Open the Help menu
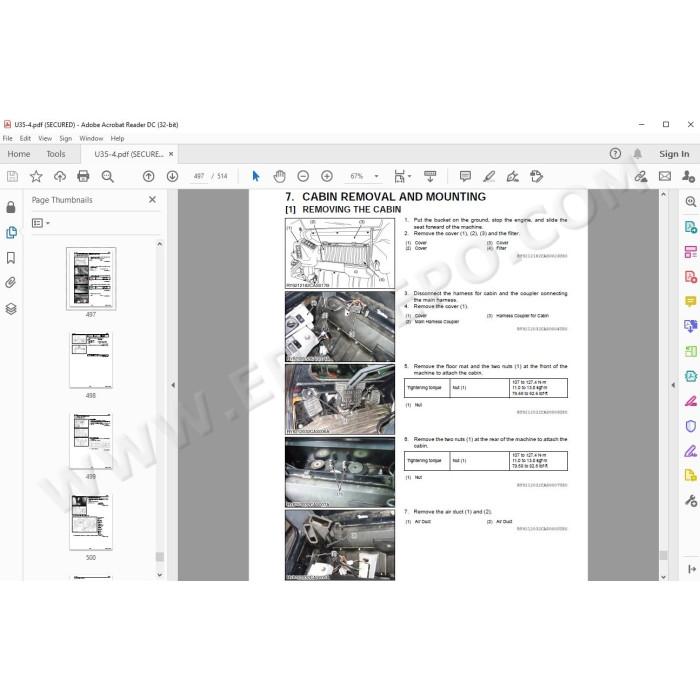Image resolution: width=700 pixels, height=700 pixels. click(x=117, y=138)
